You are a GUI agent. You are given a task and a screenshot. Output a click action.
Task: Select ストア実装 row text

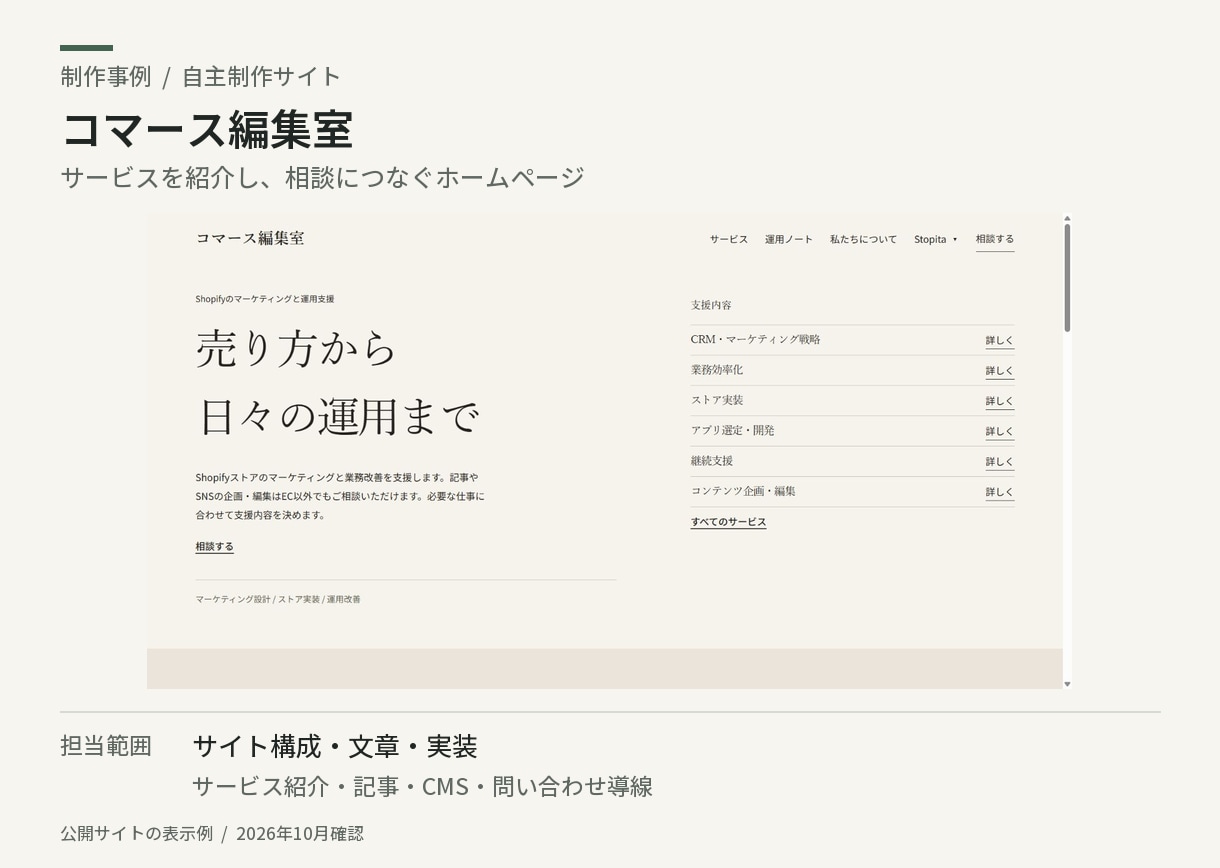(717, 400)
